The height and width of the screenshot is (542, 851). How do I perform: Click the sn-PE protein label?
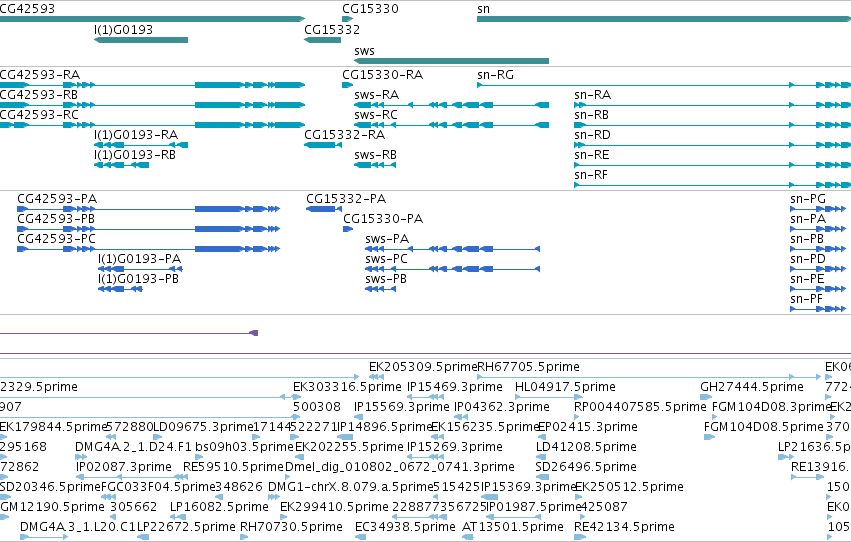click(x=807, y=279)
